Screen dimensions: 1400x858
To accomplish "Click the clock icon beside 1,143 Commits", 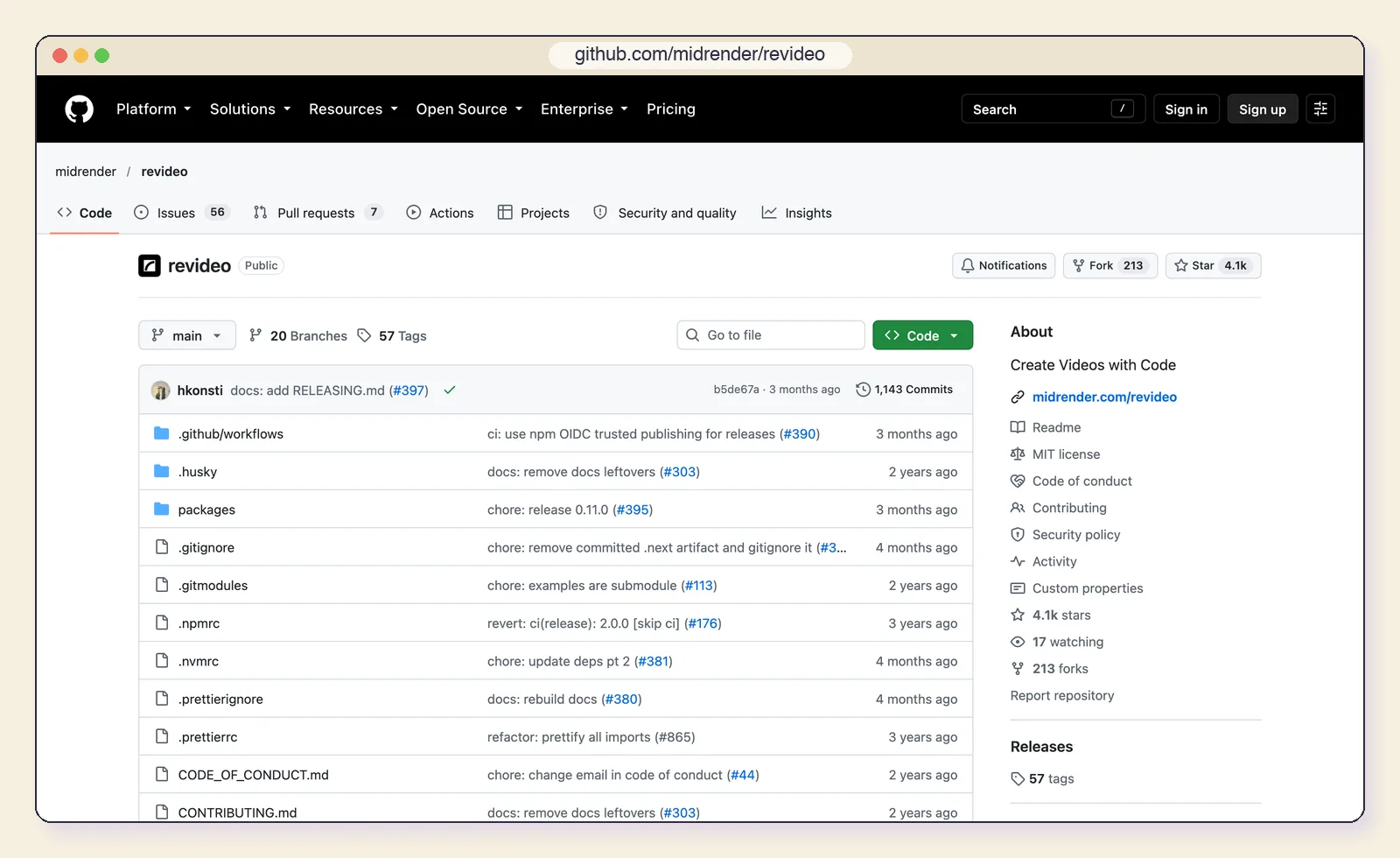I will [x=863, y=390].
